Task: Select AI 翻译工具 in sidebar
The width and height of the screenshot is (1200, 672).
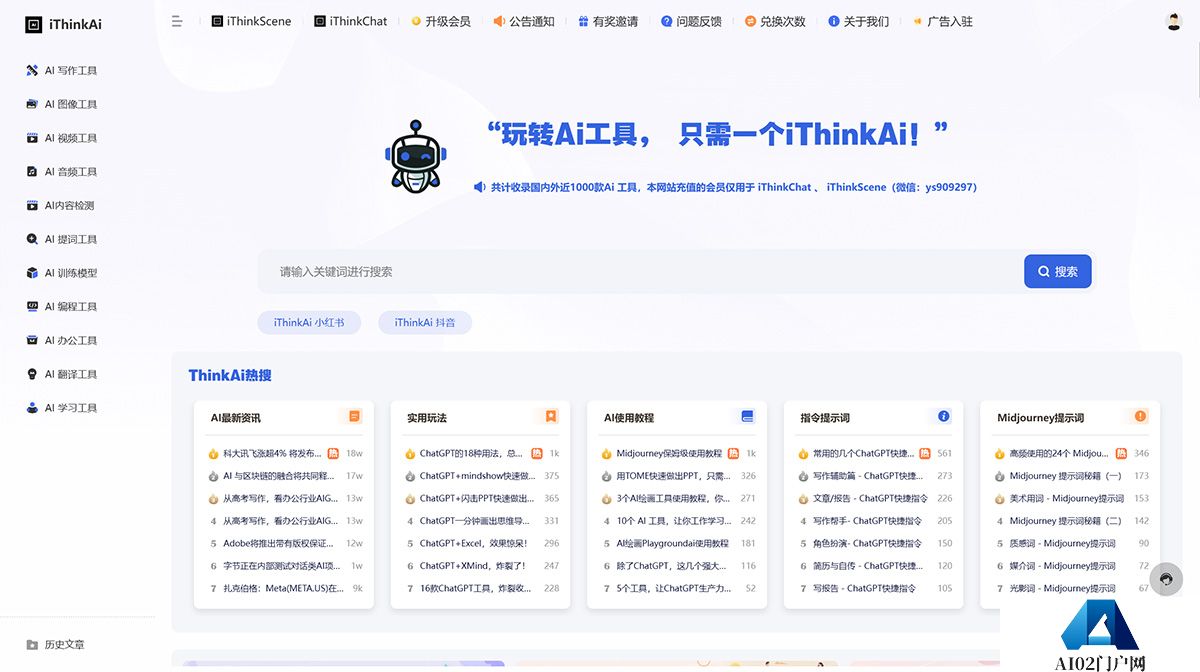Action: (x=63, y=374)
